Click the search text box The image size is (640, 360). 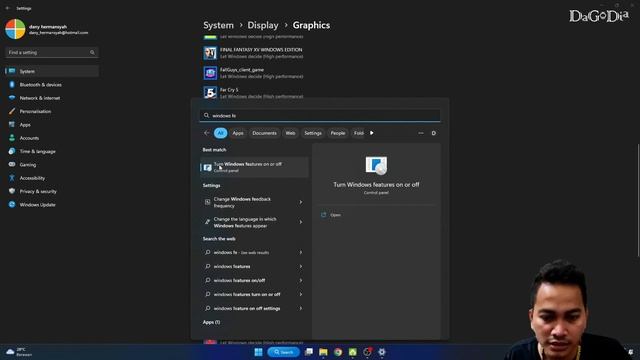[x=320, y=116]
